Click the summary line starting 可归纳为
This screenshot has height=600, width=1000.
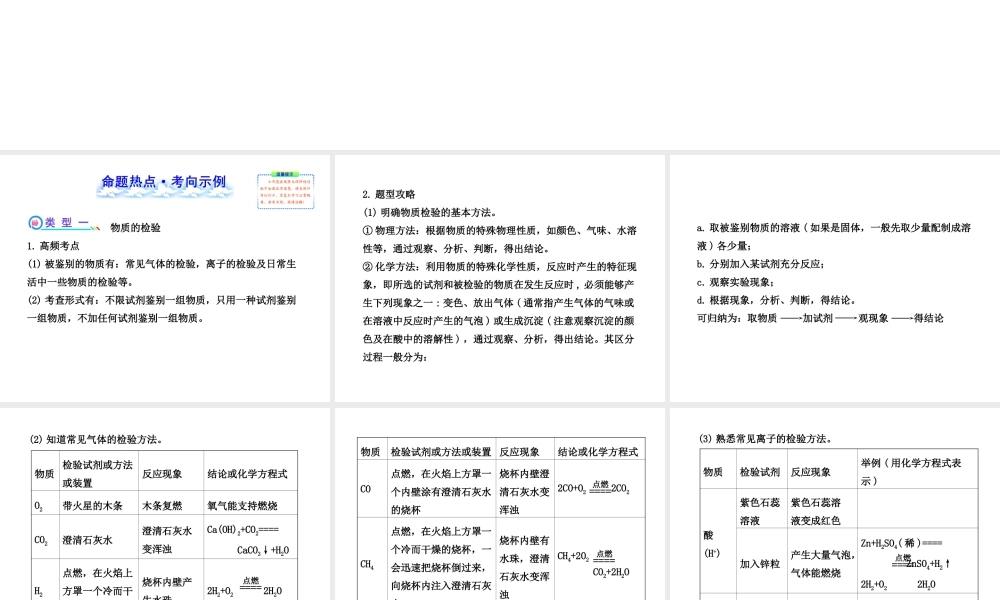(820, 318)
